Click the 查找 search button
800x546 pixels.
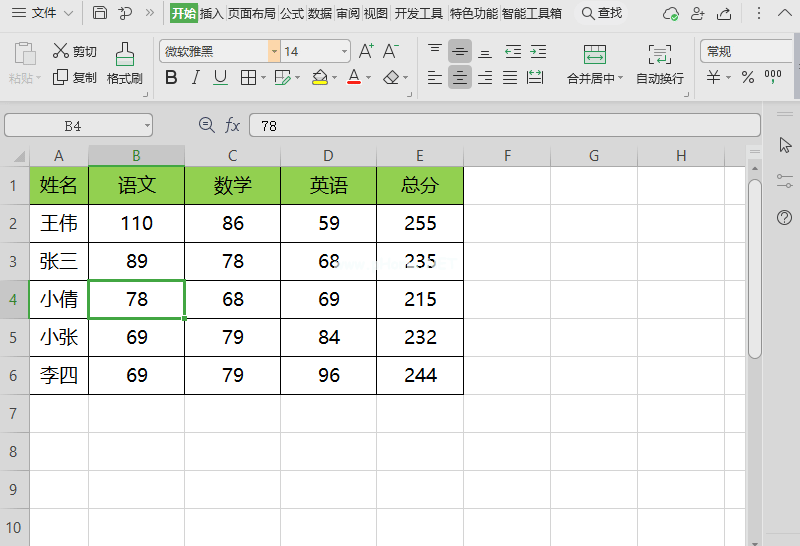(x=602, y=13)
